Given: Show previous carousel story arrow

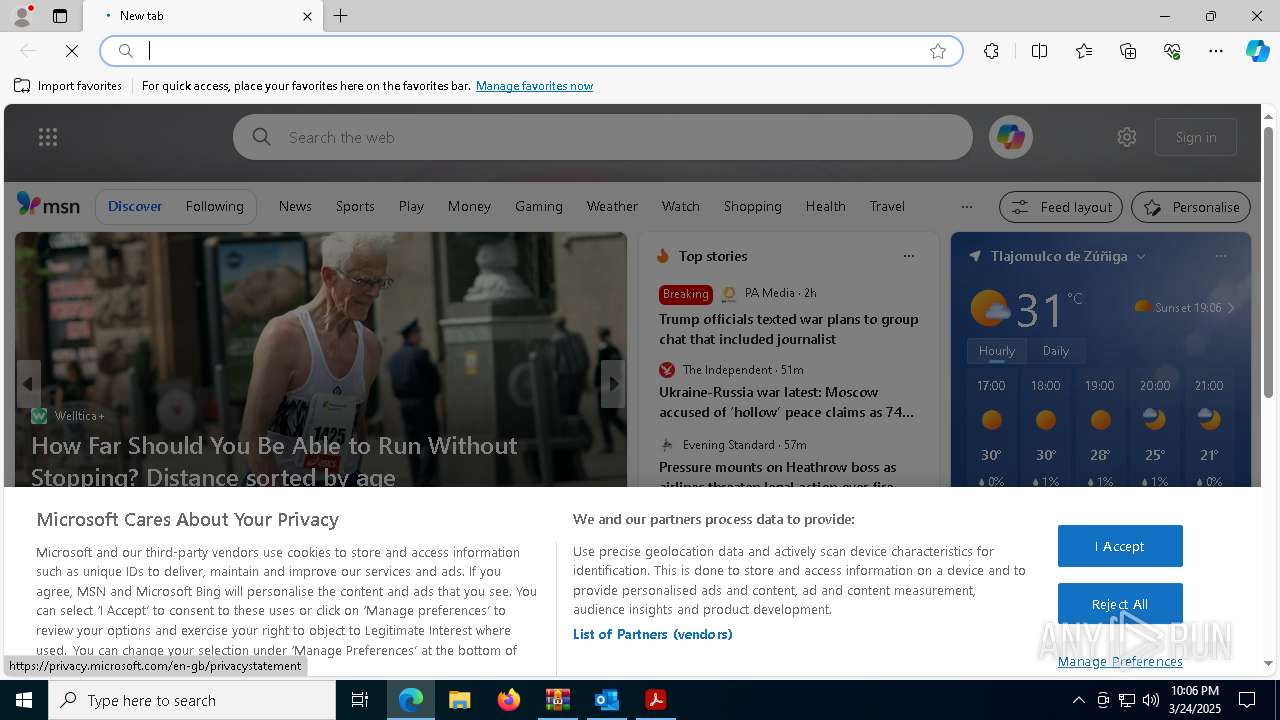Looking at the screenshot, I should (x=28, y=384).
